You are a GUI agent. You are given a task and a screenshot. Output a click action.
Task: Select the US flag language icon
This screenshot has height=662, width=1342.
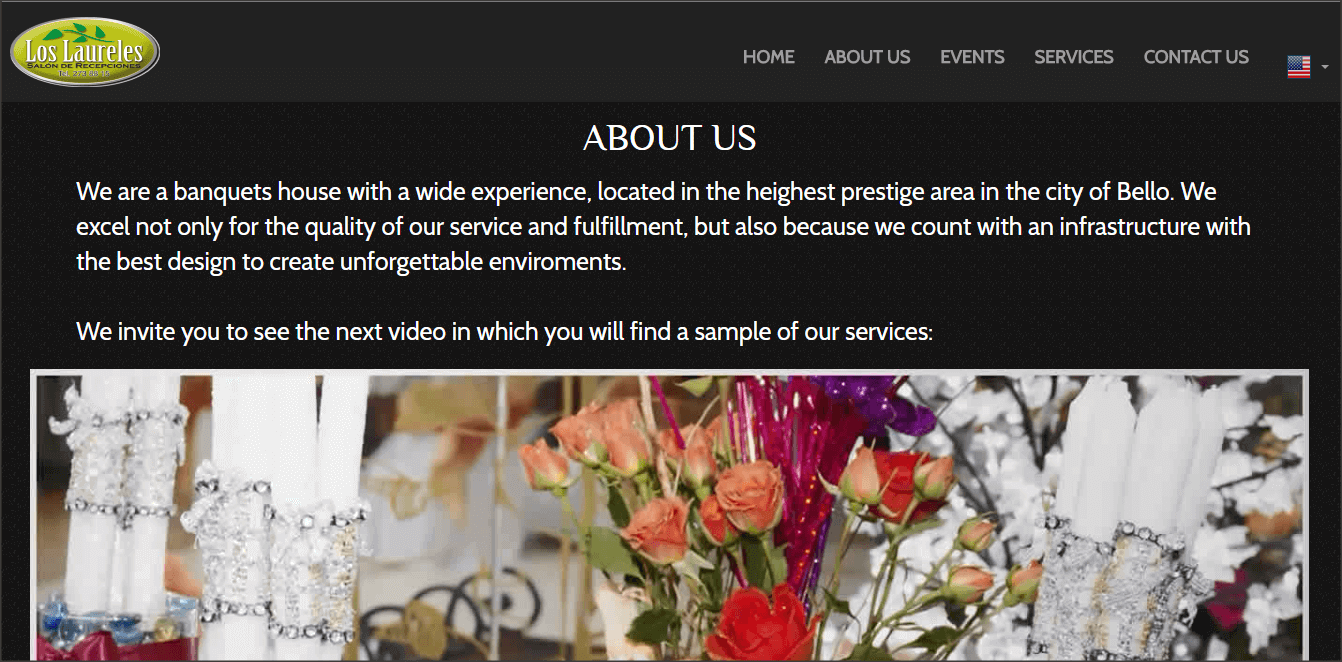click(x=1298, y=67)
